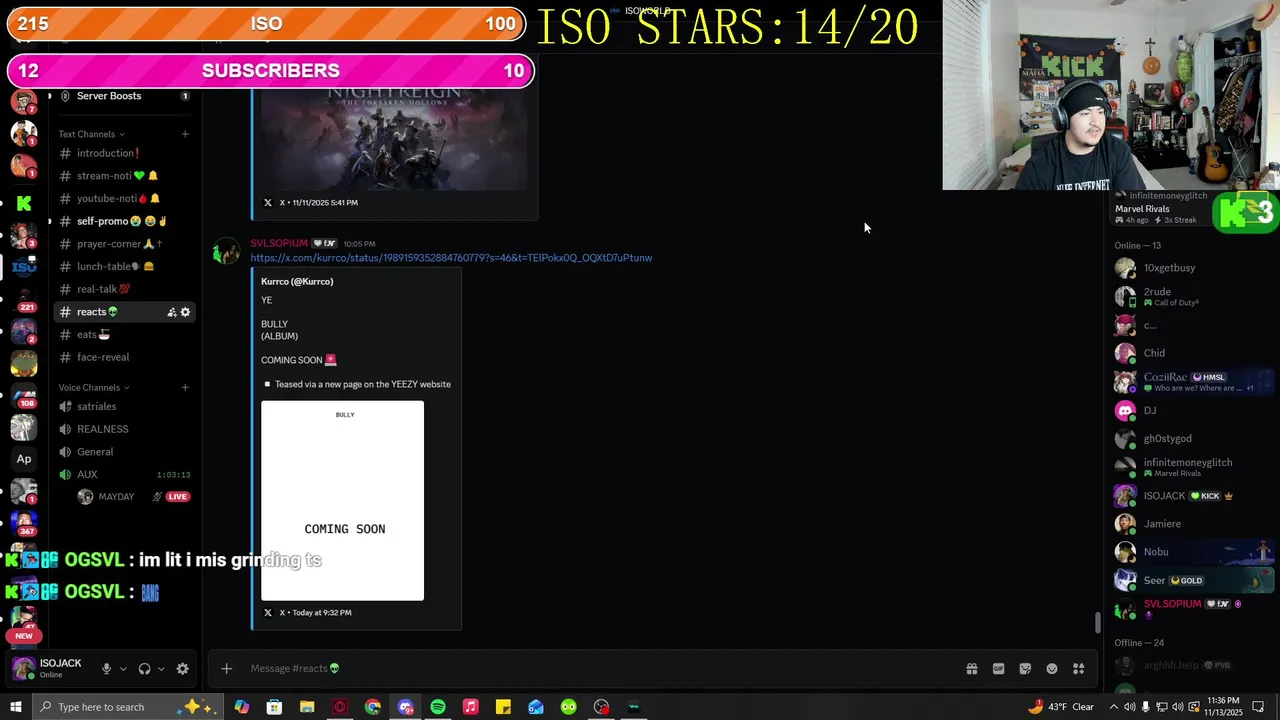This screenshot has width=1280, height=720.
Task: Click MAYDAY user in AUX voice channel
Action: click(x=115, y=497)
